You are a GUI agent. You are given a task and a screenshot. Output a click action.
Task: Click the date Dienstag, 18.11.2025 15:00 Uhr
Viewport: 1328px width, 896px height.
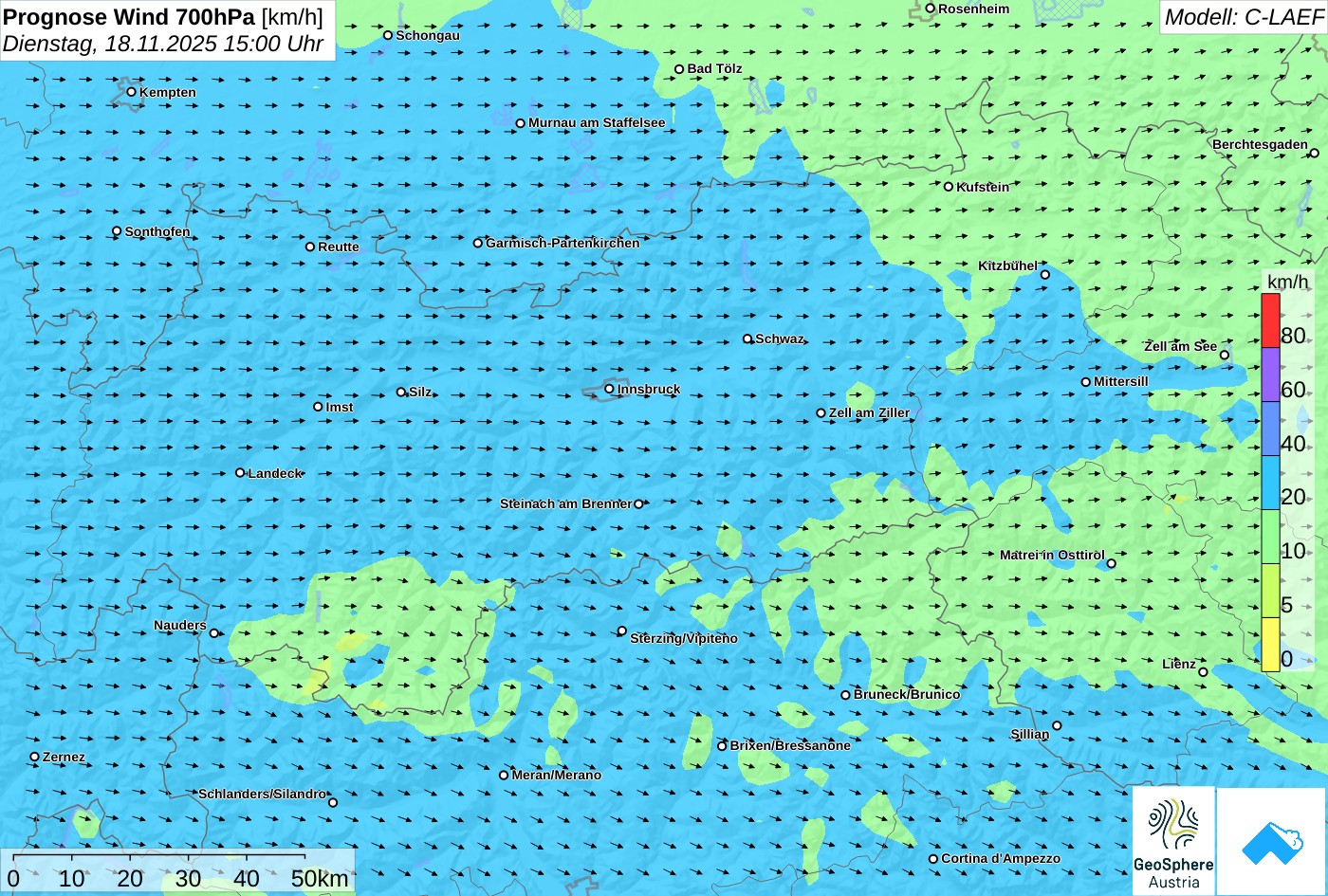pos(163,44)
